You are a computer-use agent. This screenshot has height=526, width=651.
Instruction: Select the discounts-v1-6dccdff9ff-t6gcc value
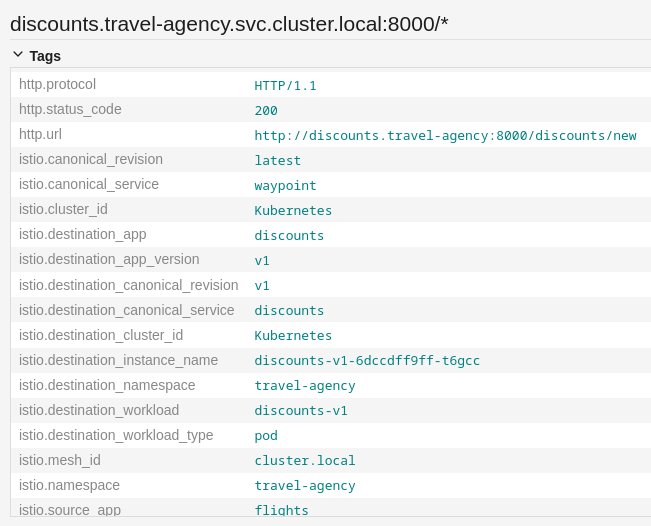(x=367, y=360)
